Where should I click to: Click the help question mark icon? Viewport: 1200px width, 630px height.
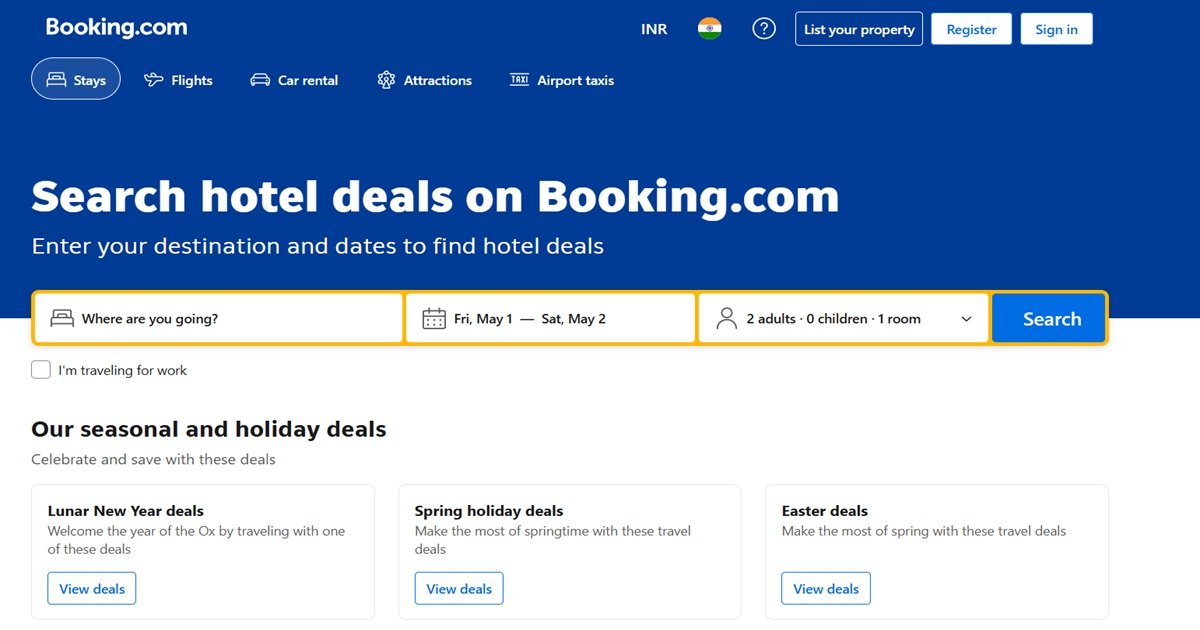click(x=764, y=29)
